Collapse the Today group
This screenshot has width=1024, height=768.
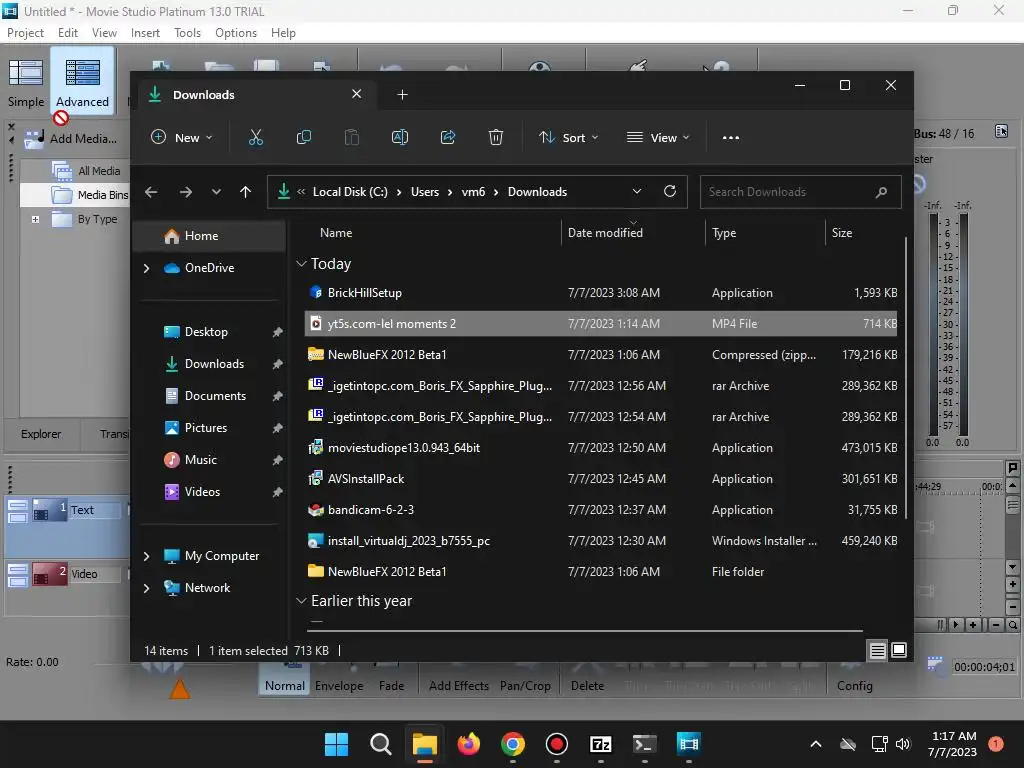tap(301, 264)
